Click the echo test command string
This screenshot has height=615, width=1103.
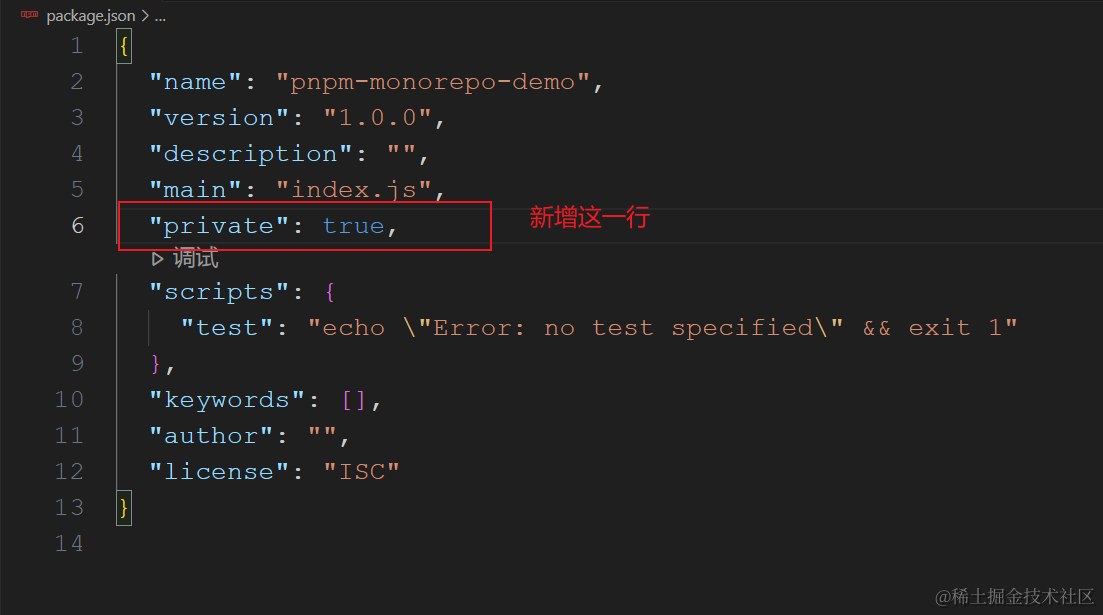pyautogui.click(x=663, y=327)
